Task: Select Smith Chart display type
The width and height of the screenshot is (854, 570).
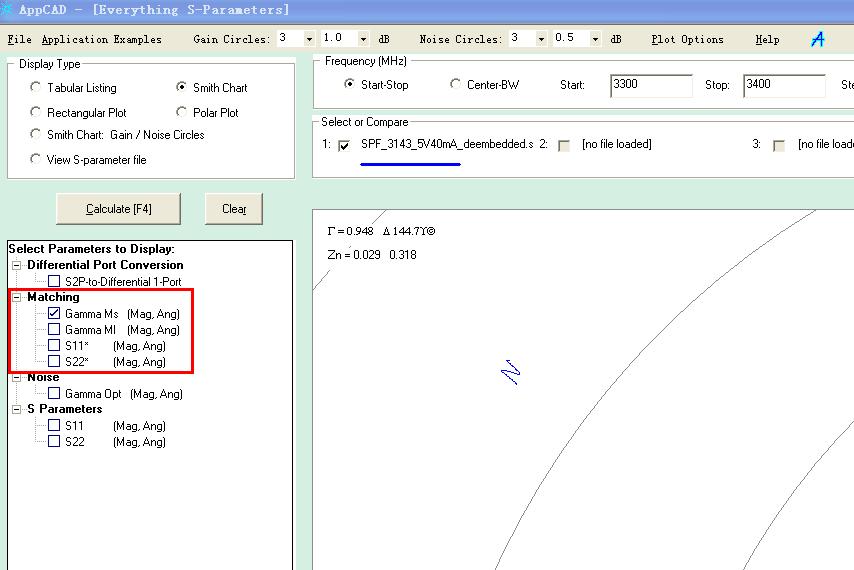Action: tap(181, 87)
